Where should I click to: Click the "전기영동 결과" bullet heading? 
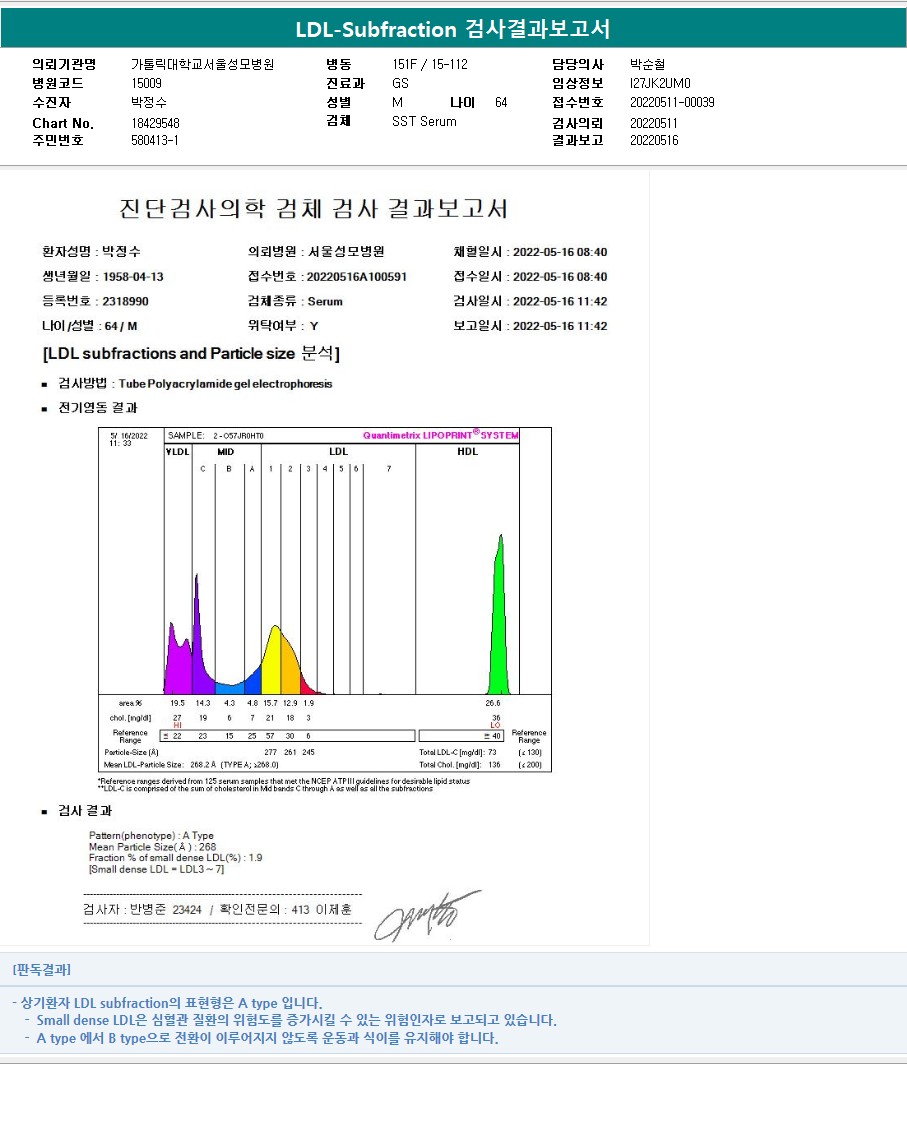pos(98,408)
